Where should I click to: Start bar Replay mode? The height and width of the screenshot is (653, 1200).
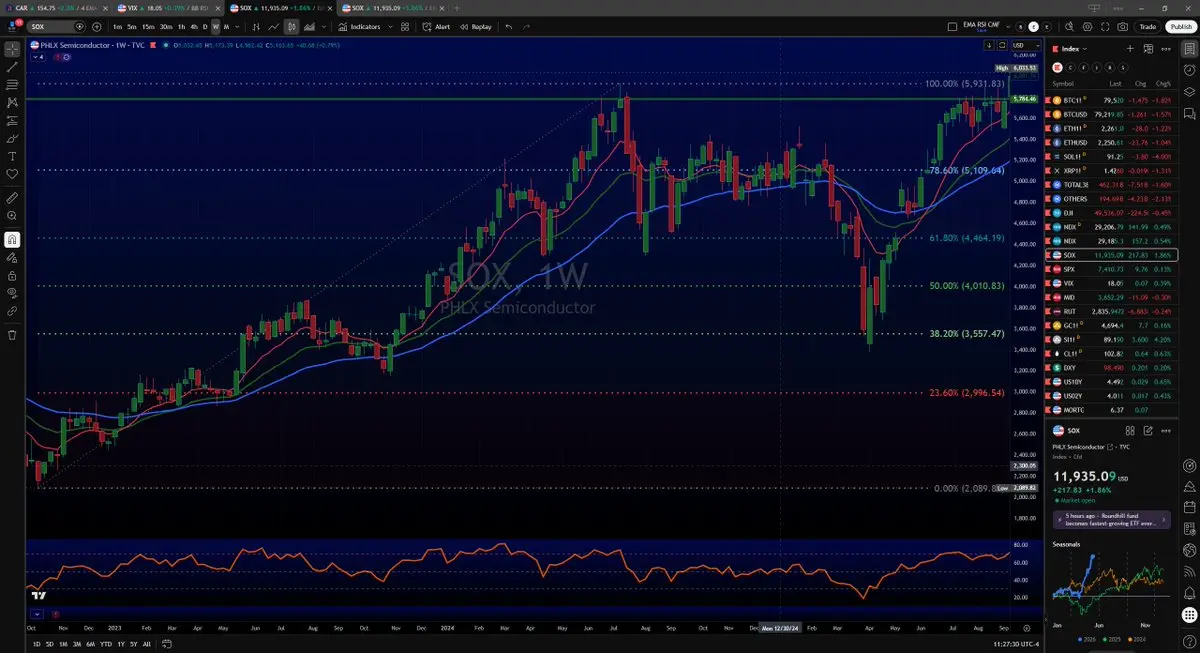pyautogui.click(x=476, y=26)
